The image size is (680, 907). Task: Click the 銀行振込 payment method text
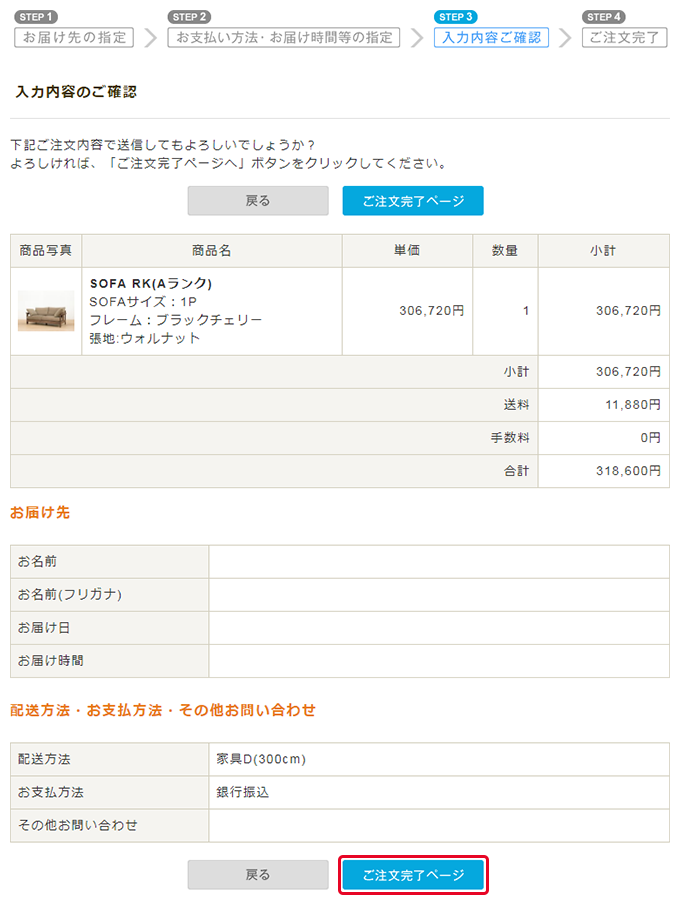pos(243,793)
